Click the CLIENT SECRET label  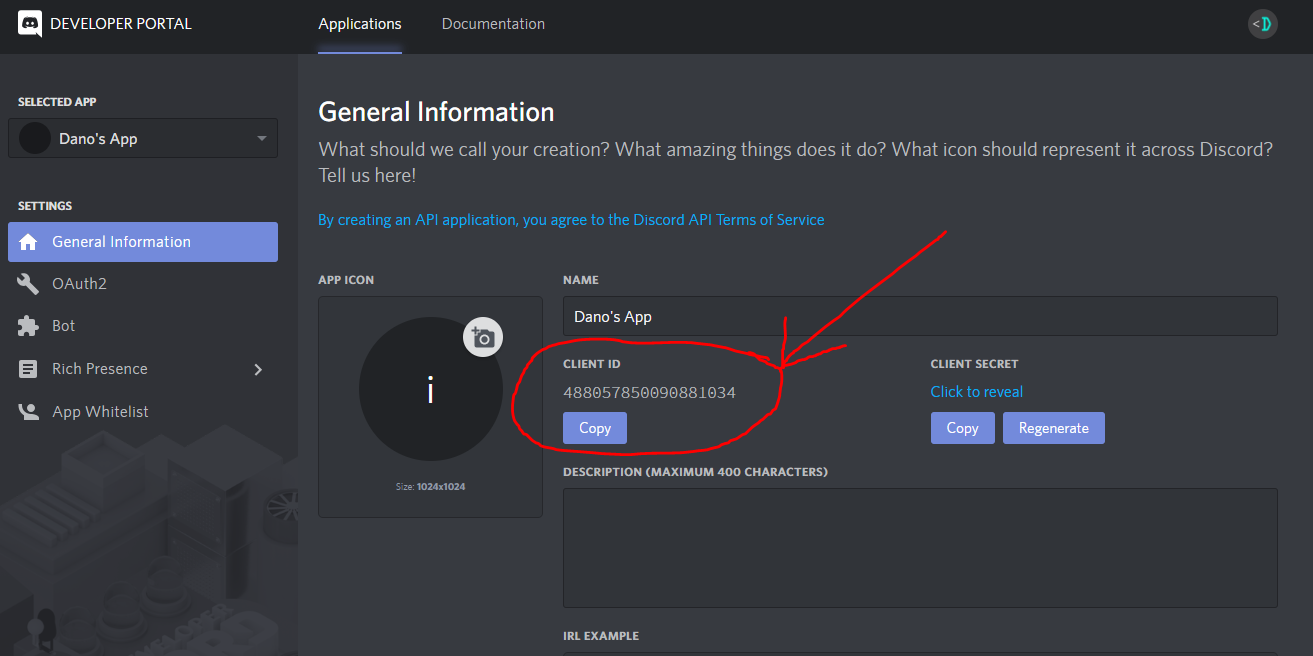coord(974,364)
